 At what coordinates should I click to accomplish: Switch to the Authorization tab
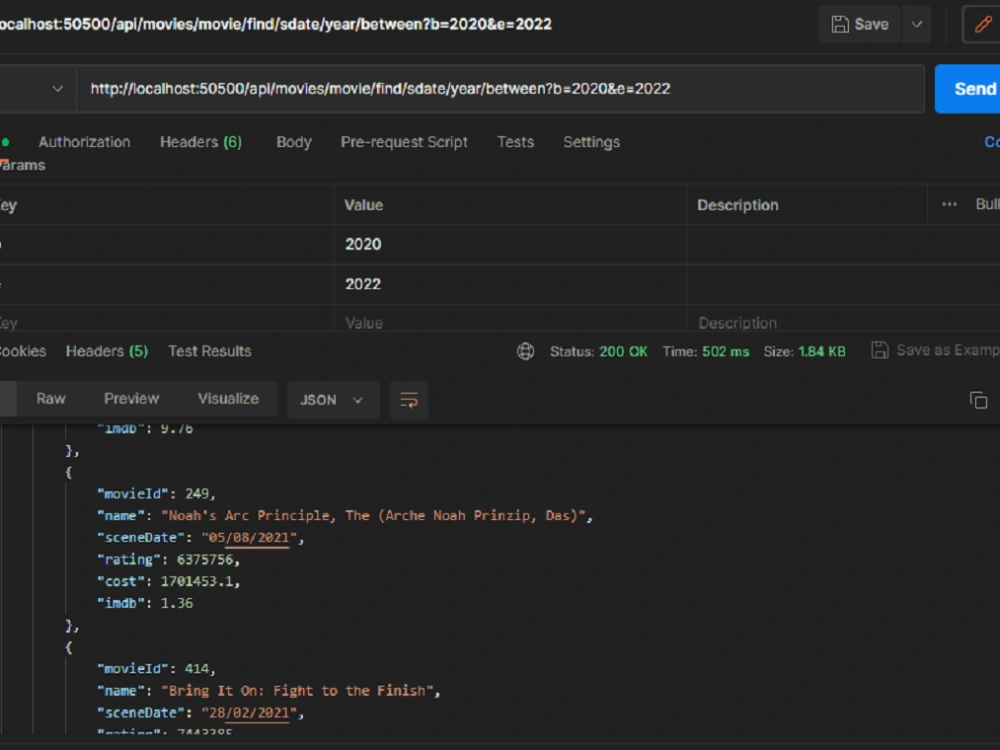tap(84, 142)
